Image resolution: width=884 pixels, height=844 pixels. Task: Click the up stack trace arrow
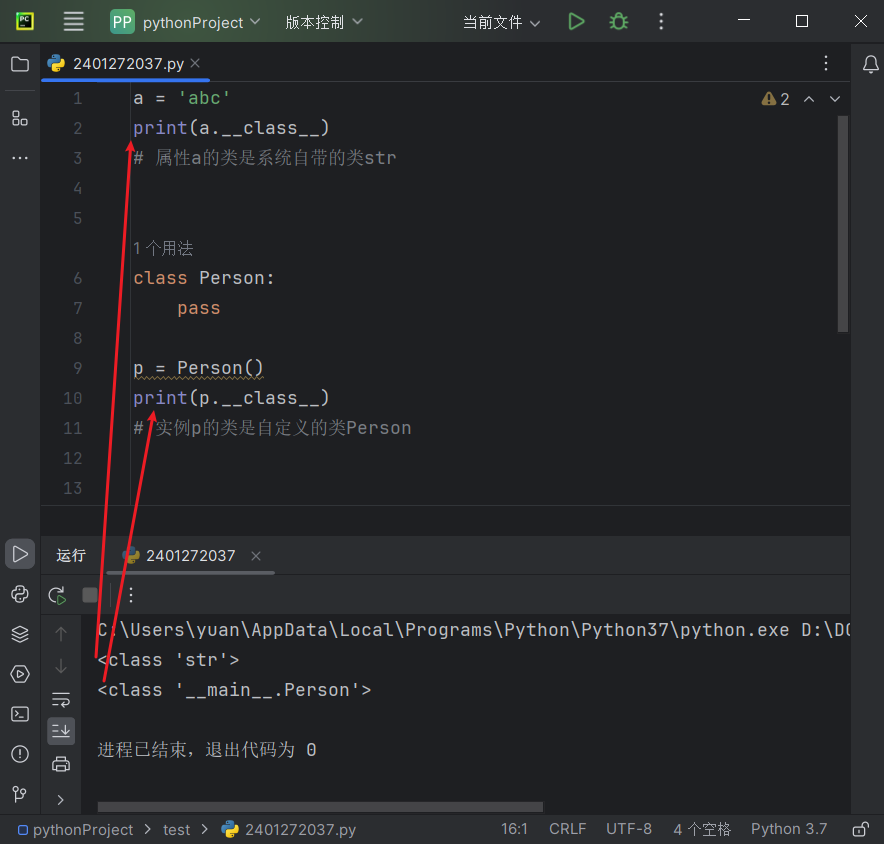point(61,634)
